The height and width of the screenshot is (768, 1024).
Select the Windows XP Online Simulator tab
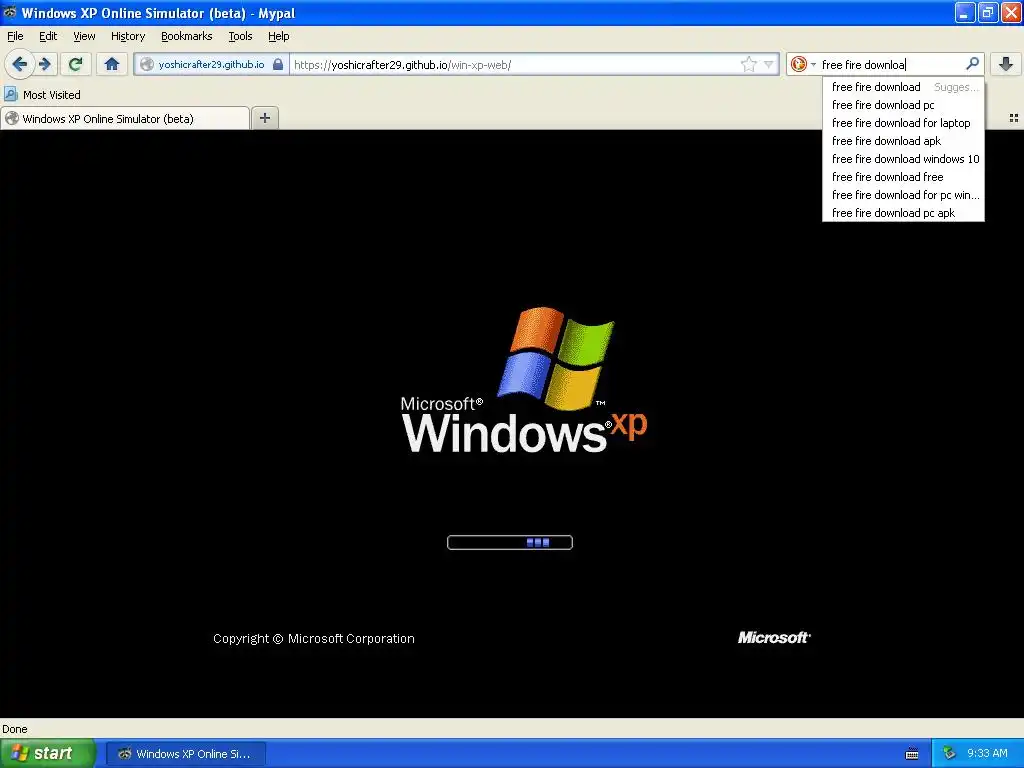(x=124, y=119)
